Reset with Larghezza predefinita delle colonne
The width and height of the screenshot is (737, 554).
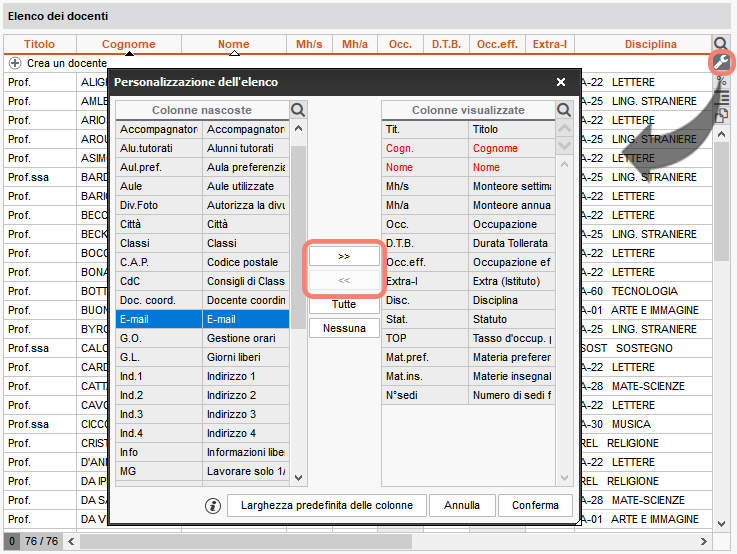coord(327,506)
